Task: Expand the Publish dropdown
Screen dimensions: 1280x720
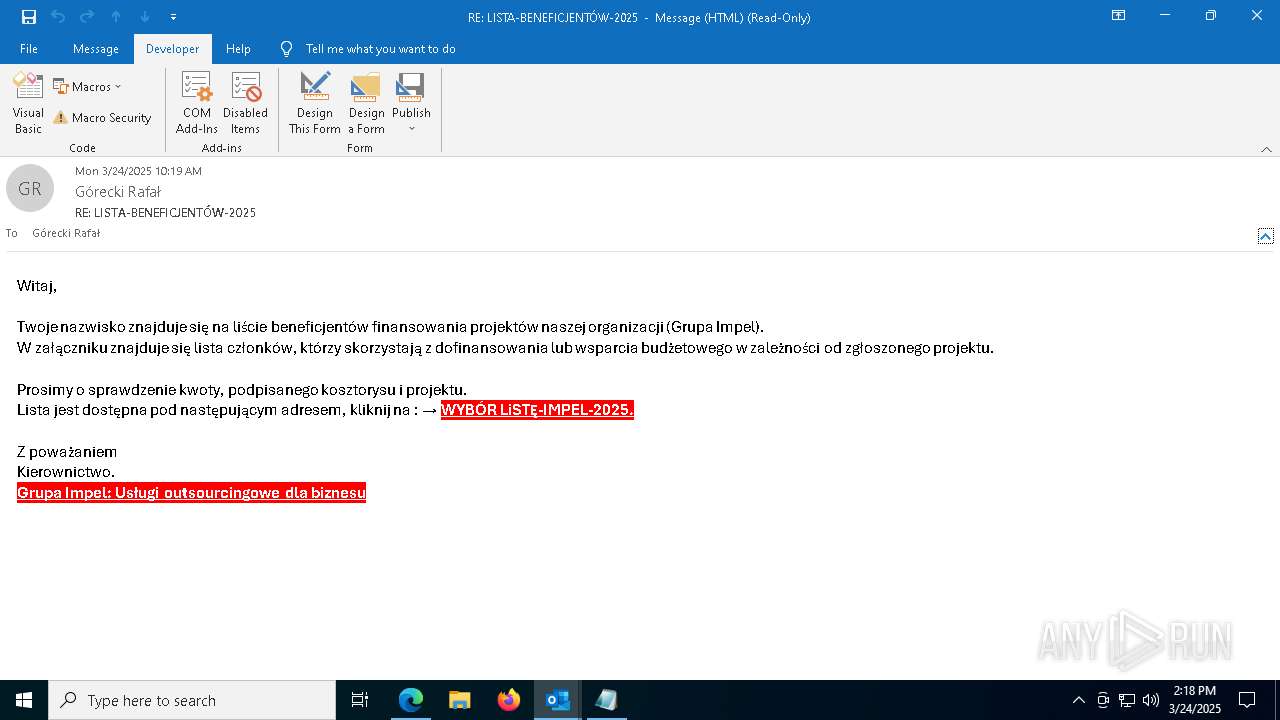Action: pos(411,103)
